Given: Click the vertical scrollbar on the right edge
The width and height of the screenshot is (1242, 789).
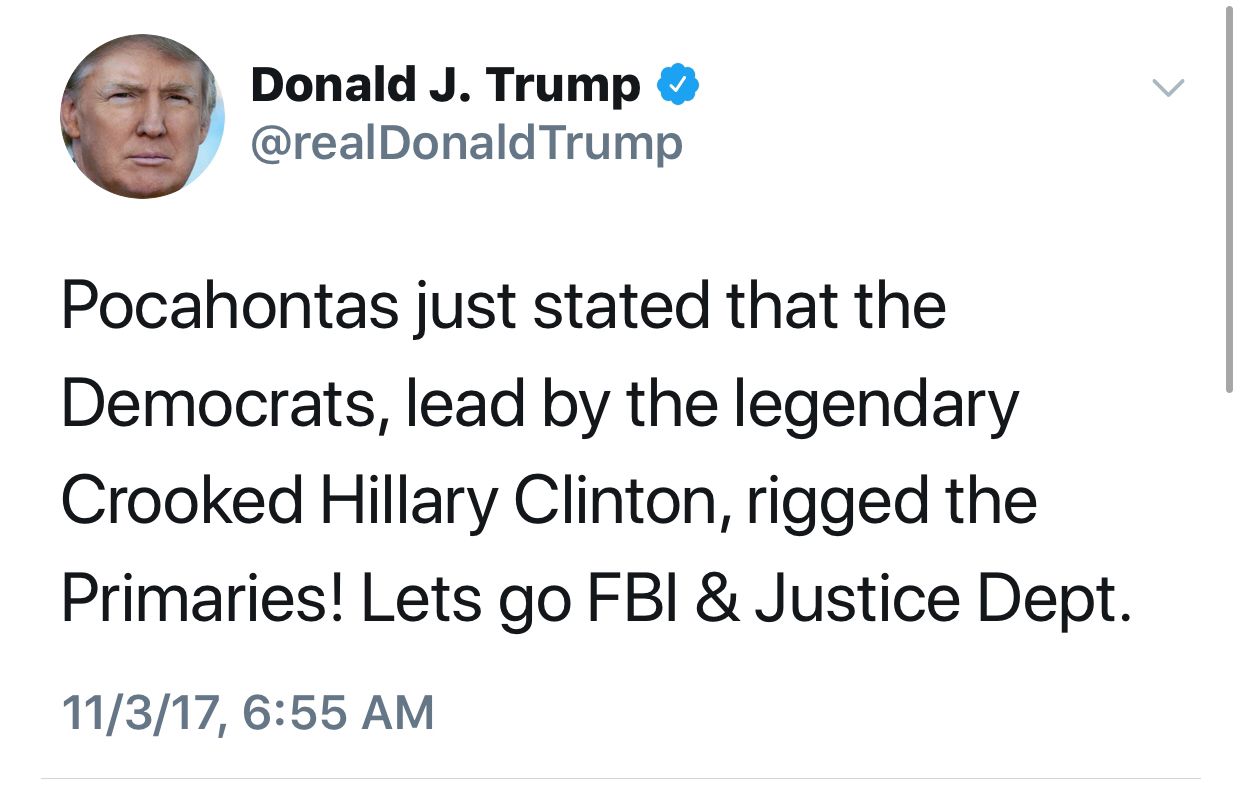Looking at the screenshot, I should 1229,200.
